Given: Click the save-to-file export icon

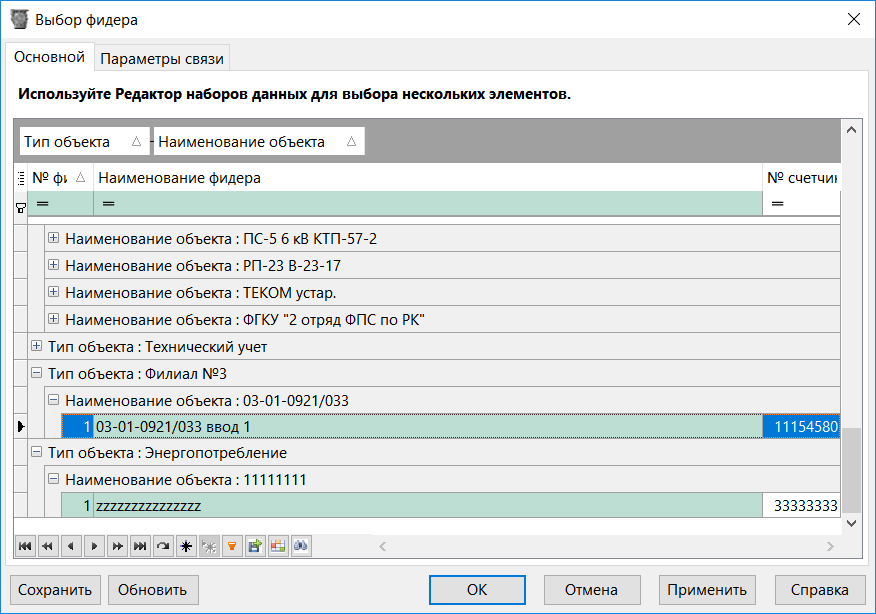Looking at the screenshot, I should (x=255, y=546).
